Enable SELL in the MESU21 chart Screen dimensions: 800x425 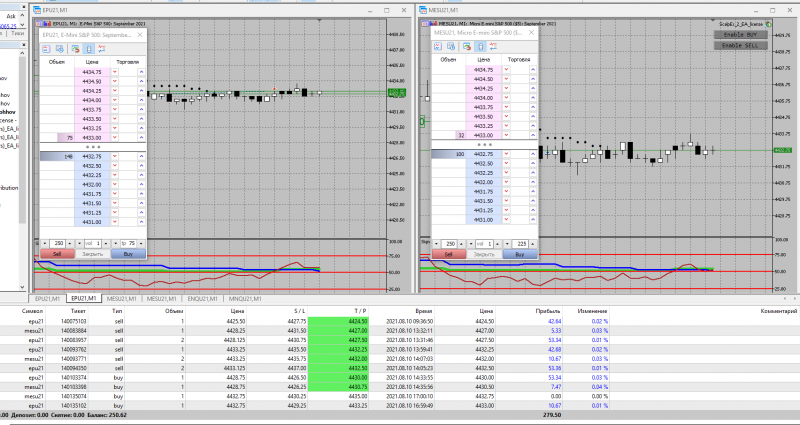pyautogui.click(x=735, y=45)
